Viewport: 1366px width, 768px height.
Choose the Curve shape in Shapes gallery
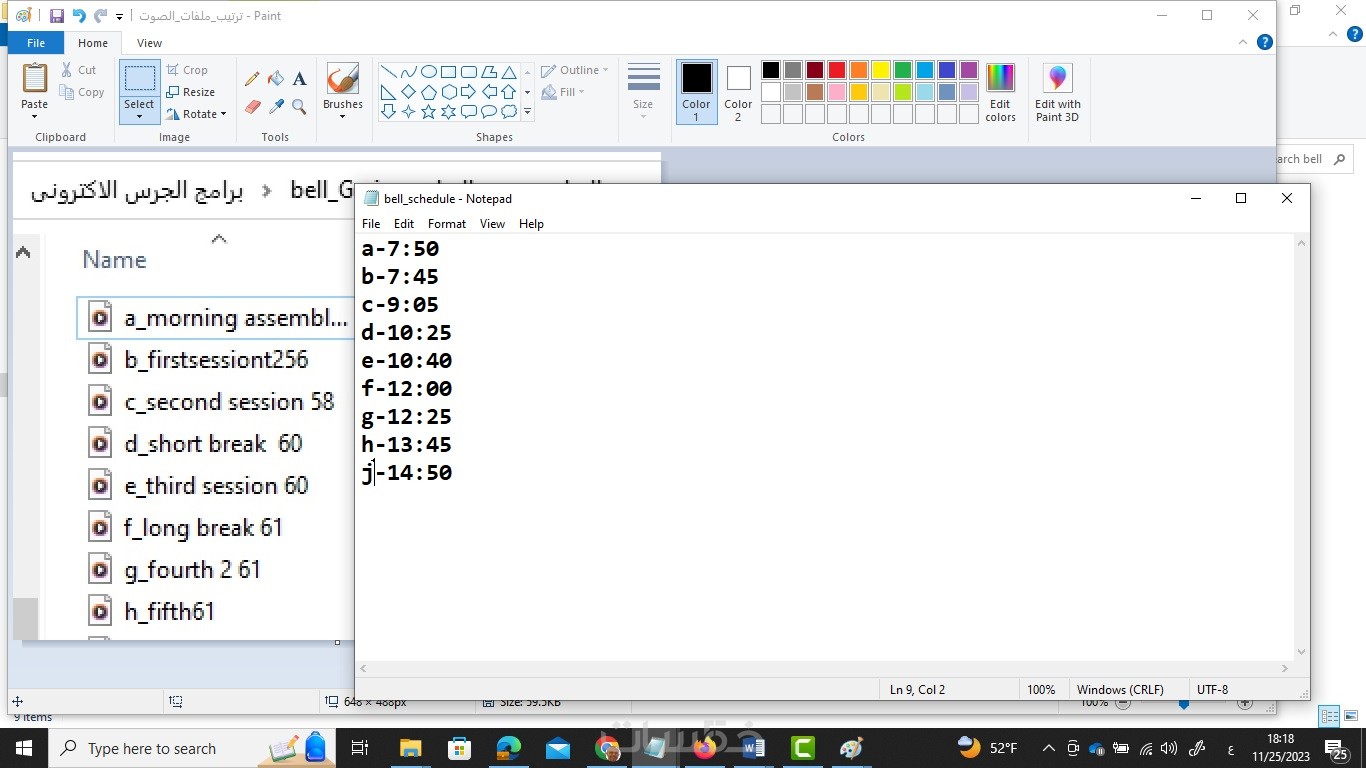coord(408,72)
